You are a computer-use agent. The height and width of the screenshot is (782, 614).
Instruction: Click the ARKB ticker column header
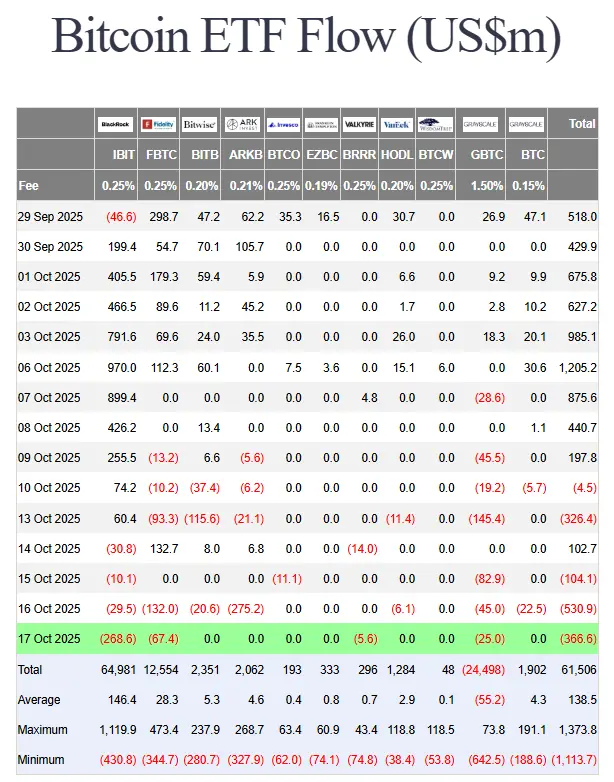pos(246,156)
